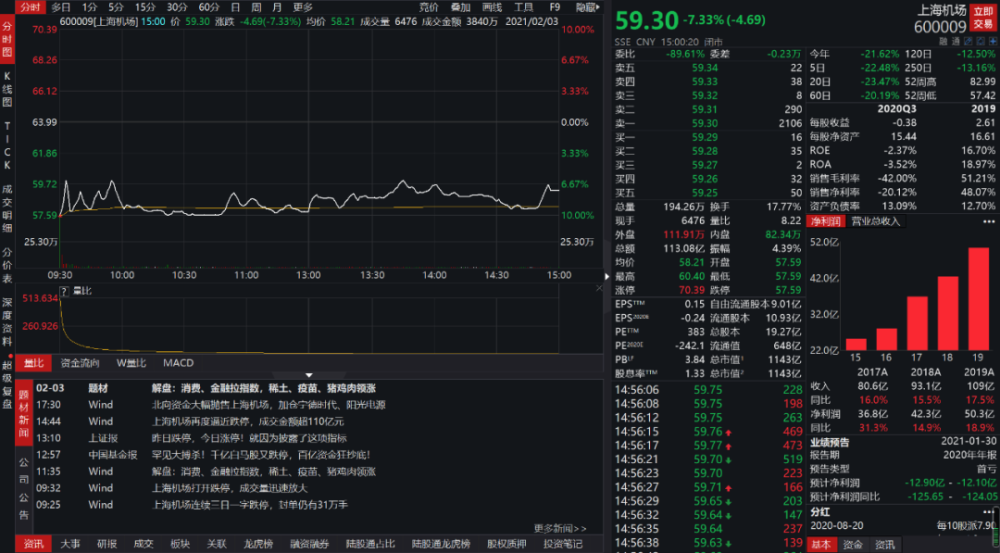Close the 量比 indicator sub-panel

(599, 288)
